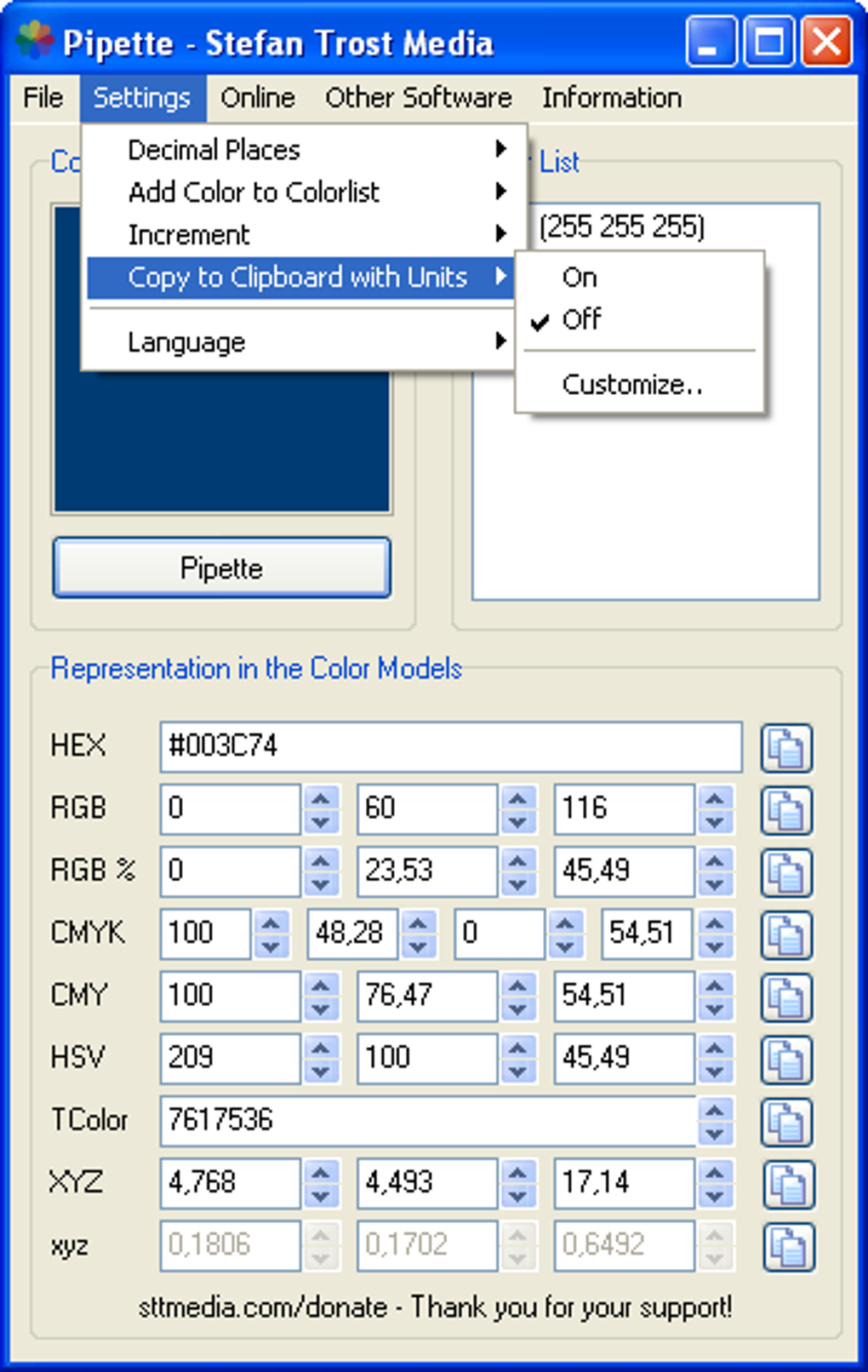This screenshot has width=868, height=1372.
Task: Open the Language submenu
Action: coord(300,342)
